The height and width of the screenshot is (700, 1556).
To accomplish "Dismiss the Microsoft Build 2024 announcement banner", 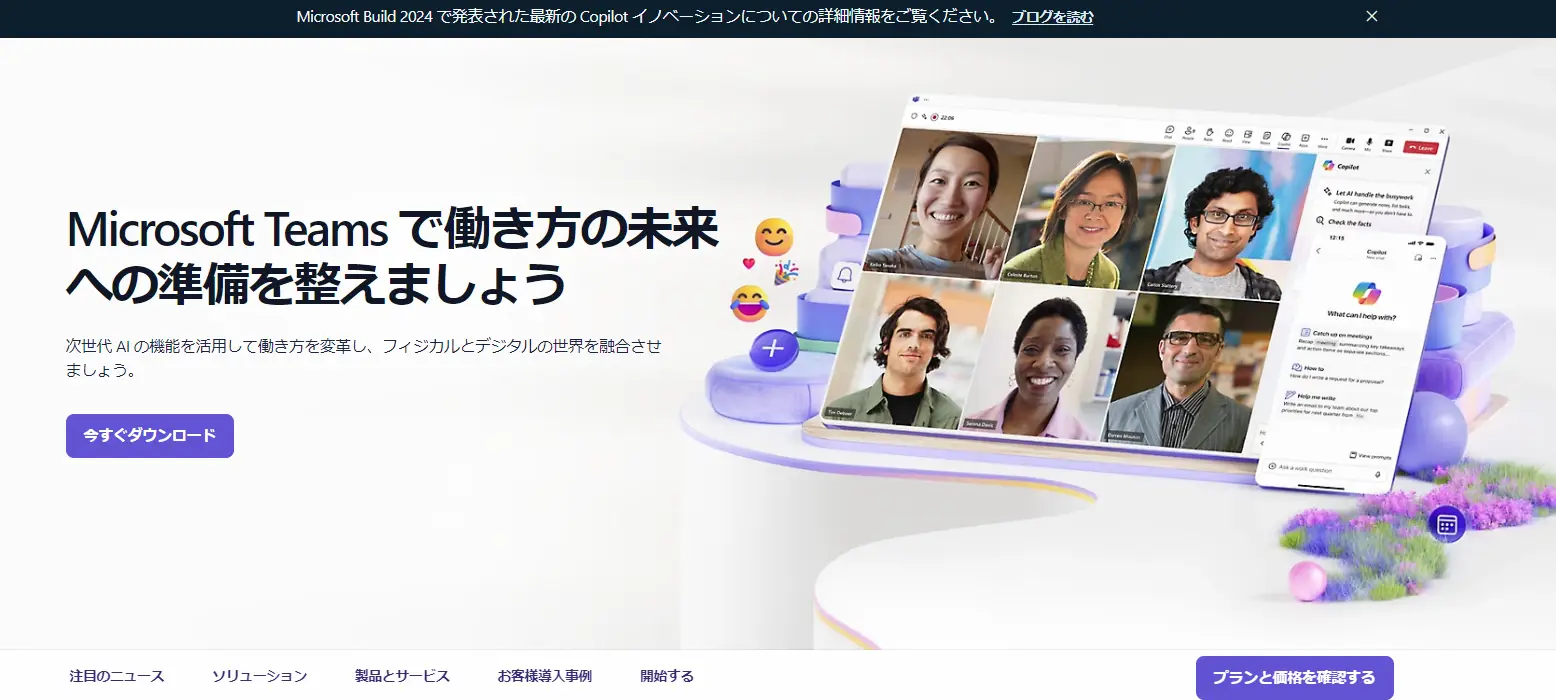I will [1372, 16].
